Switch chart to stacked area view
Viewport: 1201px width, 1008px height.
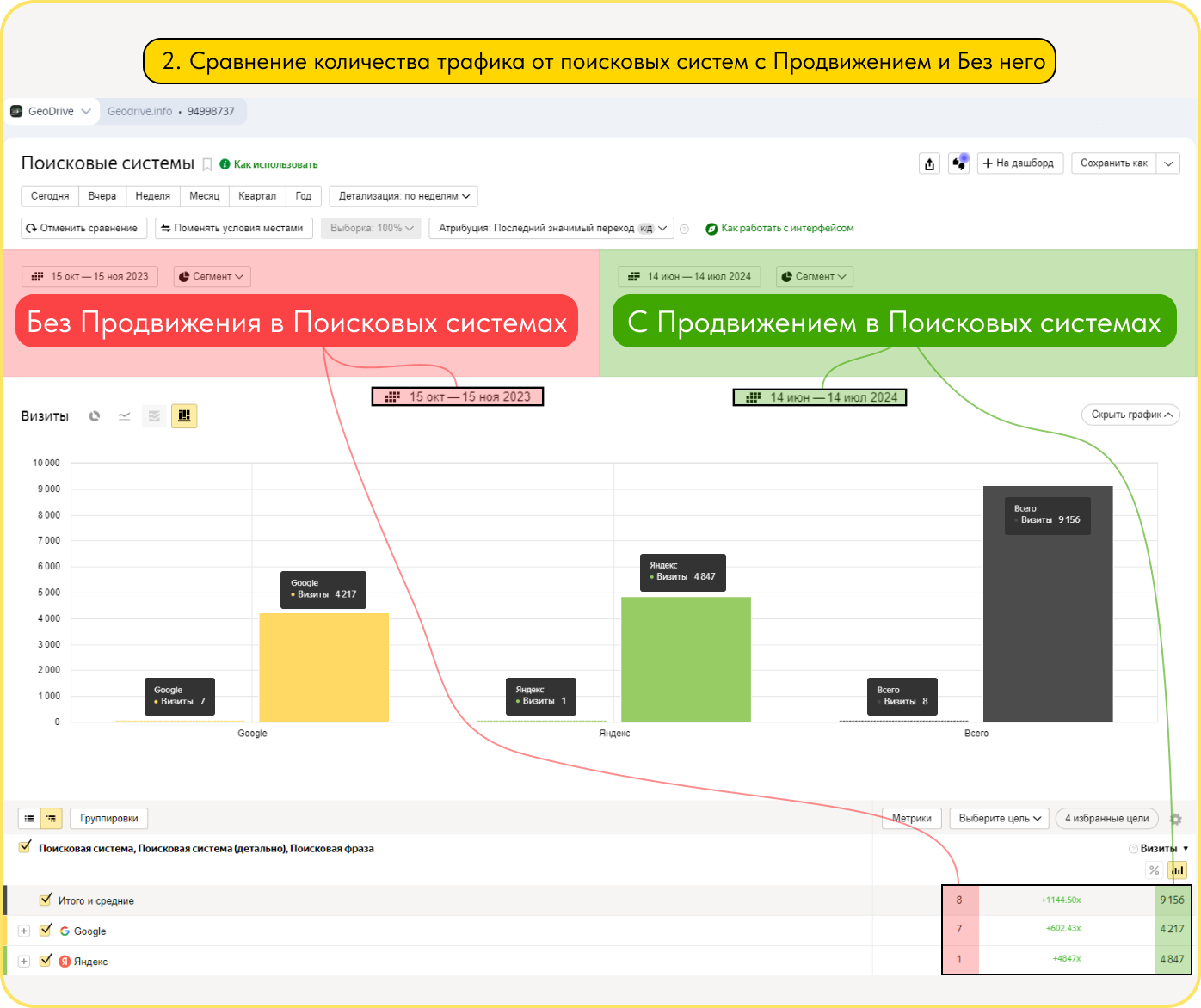[154, 416]
